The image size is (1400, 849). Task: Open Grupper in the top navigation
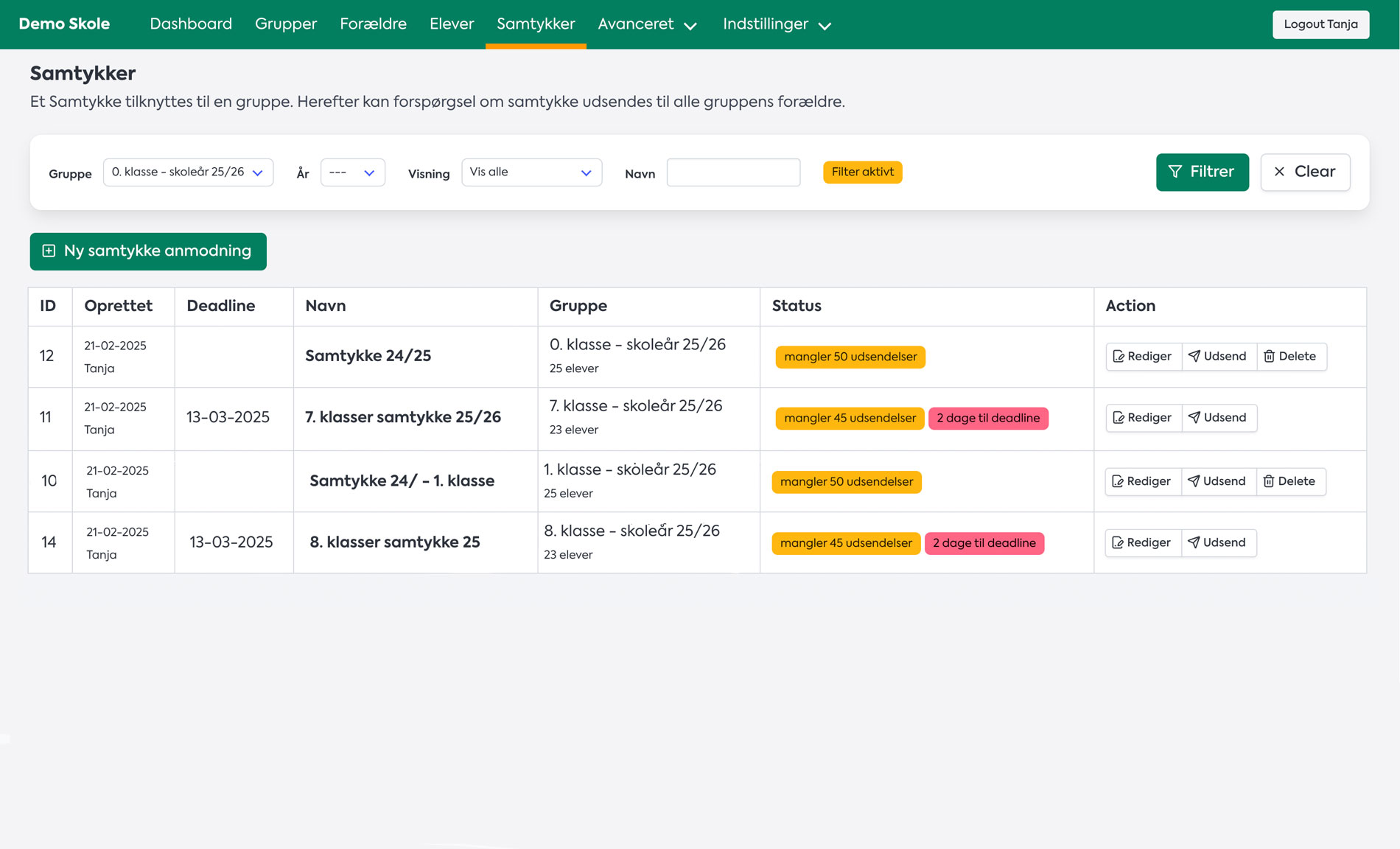[x=286, y=24]
